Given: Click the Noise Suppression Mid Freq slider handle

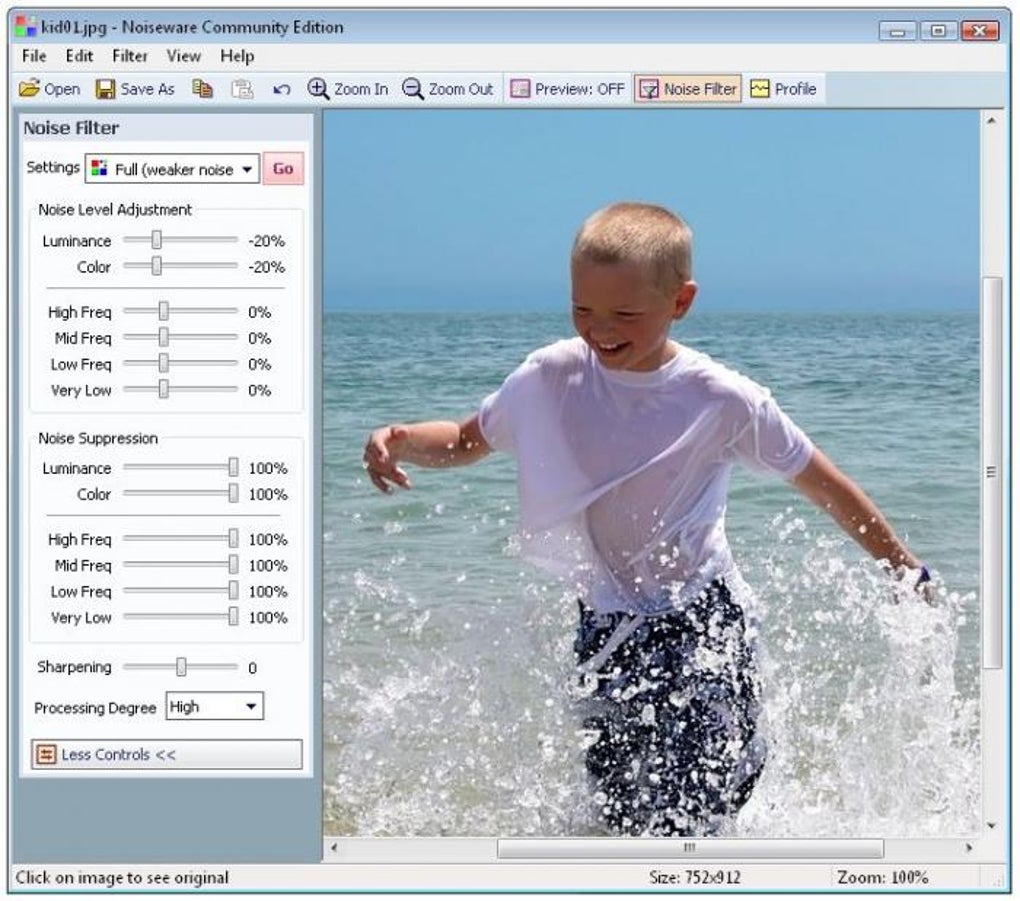Looking at the screenshot, I should click(233, 565).
